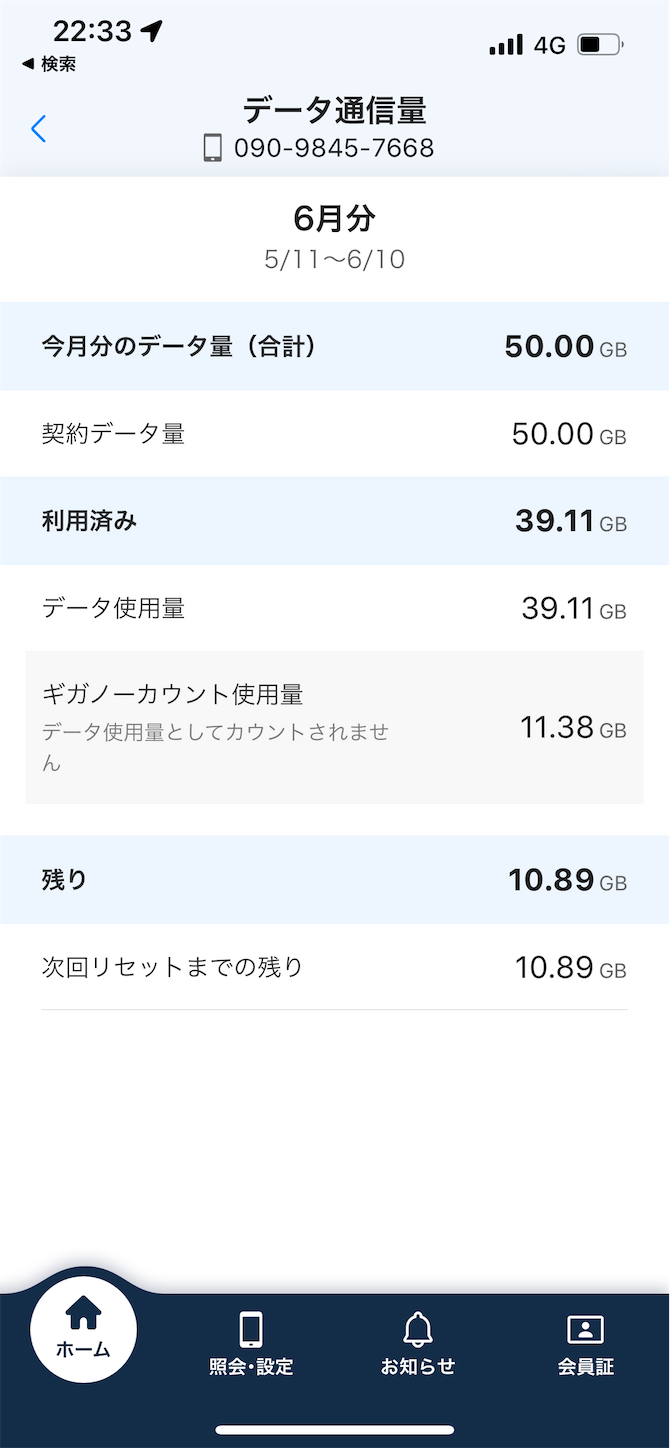Tap the cellular signal bars indicator
The image size is (670, 1448).
click(506, 45)
